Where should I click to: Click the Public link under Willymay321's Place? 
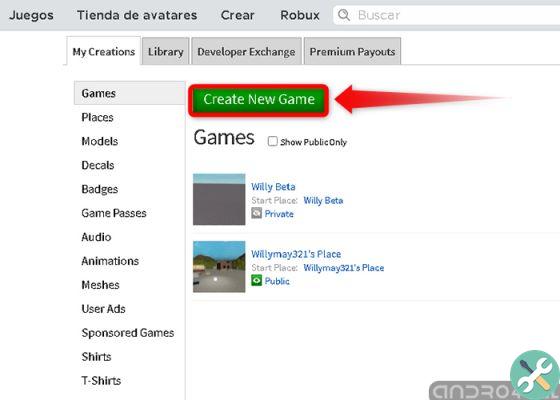coord(277,281)
